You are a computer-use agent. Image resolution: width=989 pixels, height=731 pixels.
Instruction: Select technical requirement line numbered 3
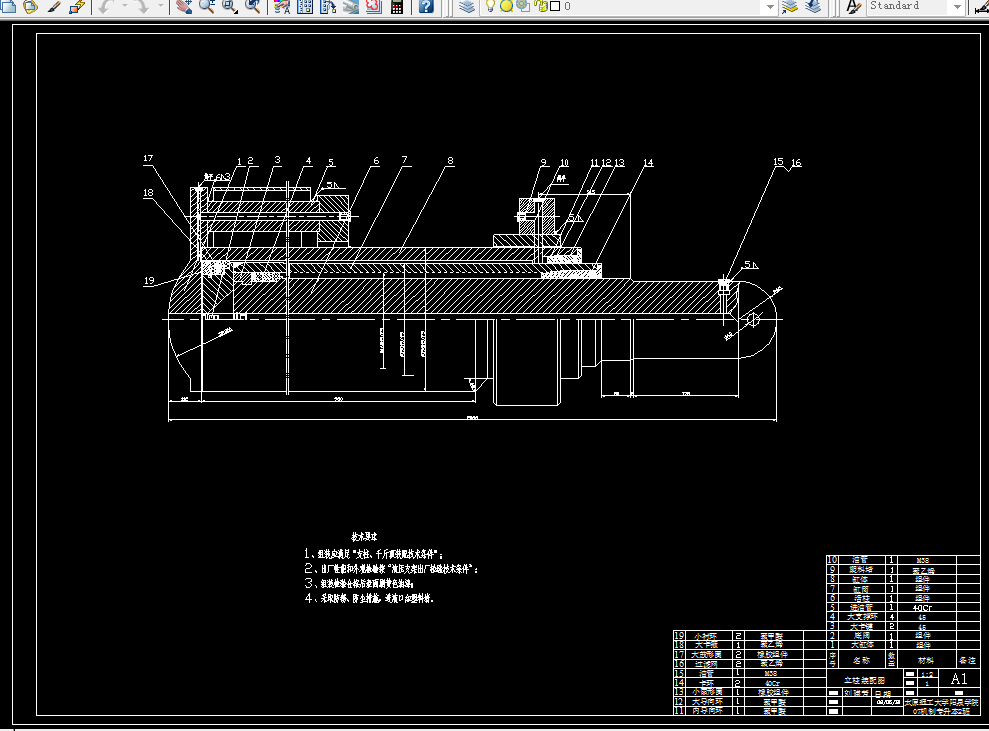point(359,583)
